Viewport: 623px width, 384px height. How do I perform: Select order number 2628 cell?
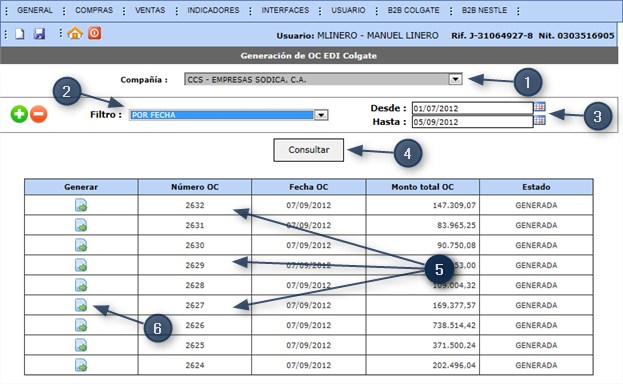[x=195, y=285]
